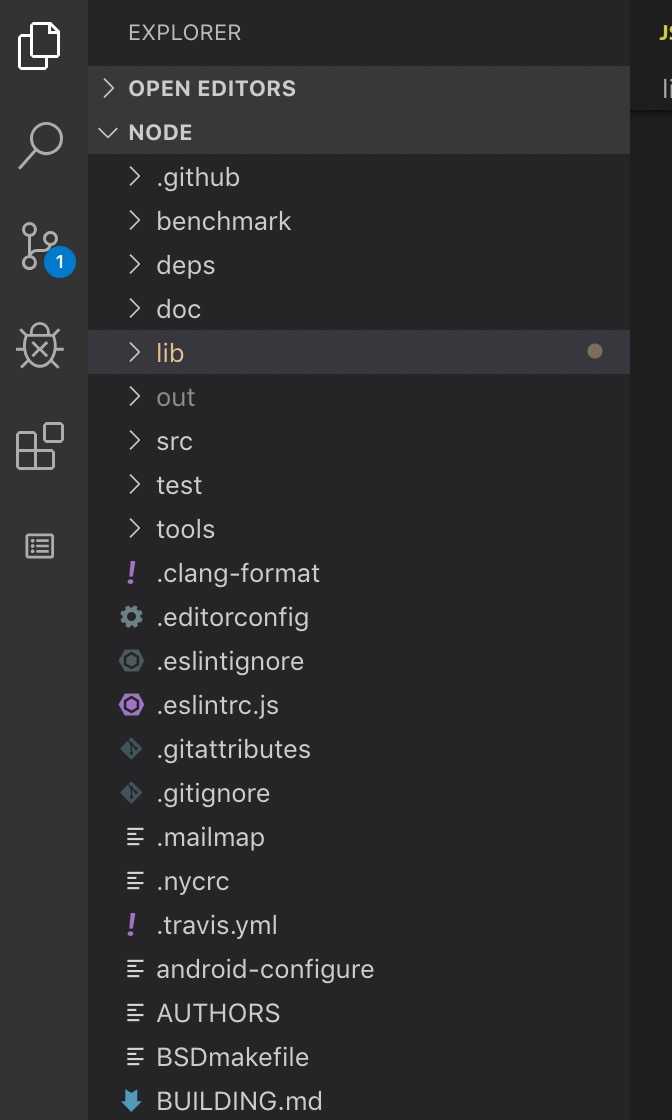Expand the benchmark folder
672x1120 pixels.
pos(222,221)
